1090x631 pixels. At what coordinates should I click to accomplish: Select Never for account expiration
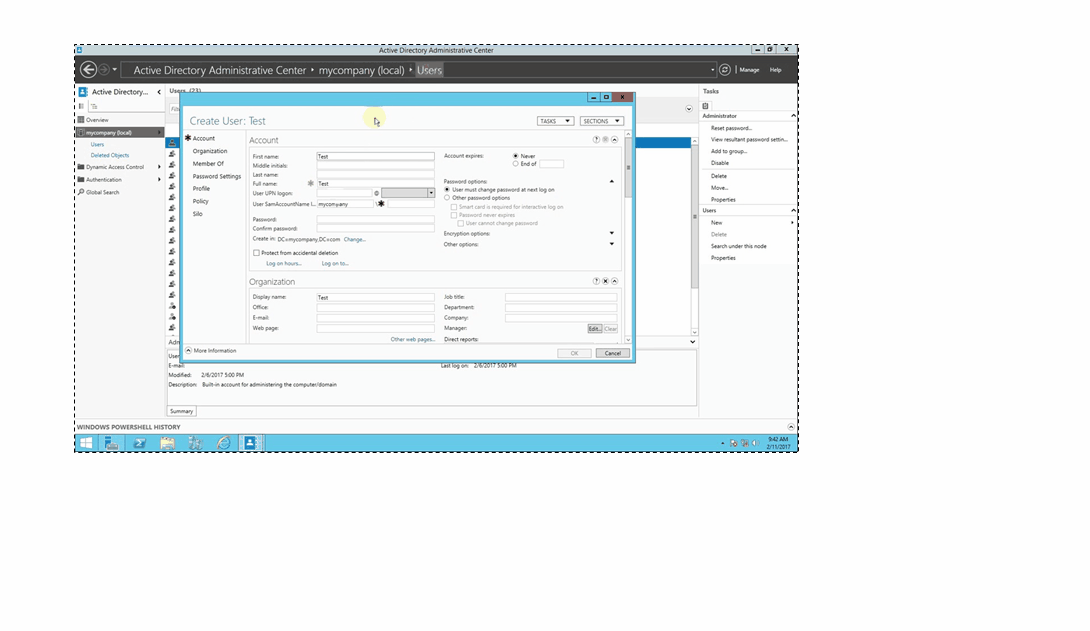tap(515, 156)
